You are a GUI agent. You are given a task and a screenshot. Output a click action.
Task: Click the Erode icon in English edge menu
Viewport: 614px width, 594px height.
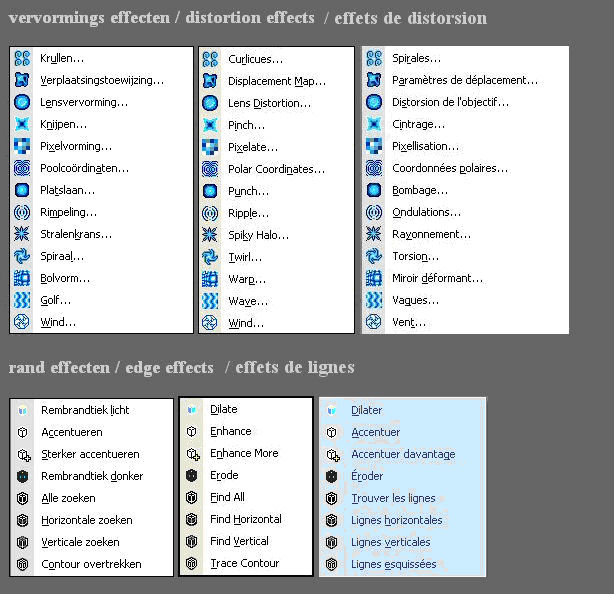191,475
